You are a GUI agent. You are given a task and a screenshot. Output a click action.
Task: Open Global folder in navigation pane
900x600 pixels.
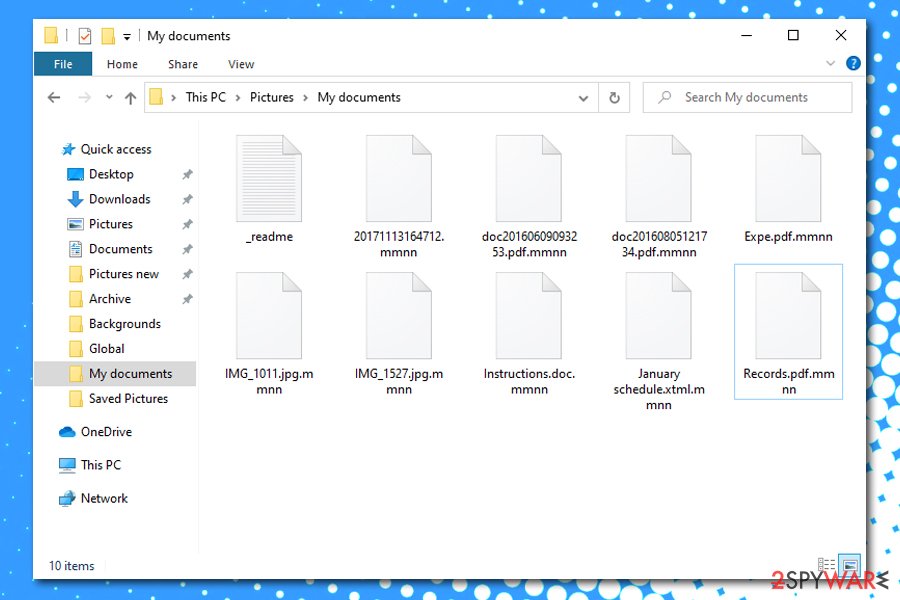coord(106,349)
